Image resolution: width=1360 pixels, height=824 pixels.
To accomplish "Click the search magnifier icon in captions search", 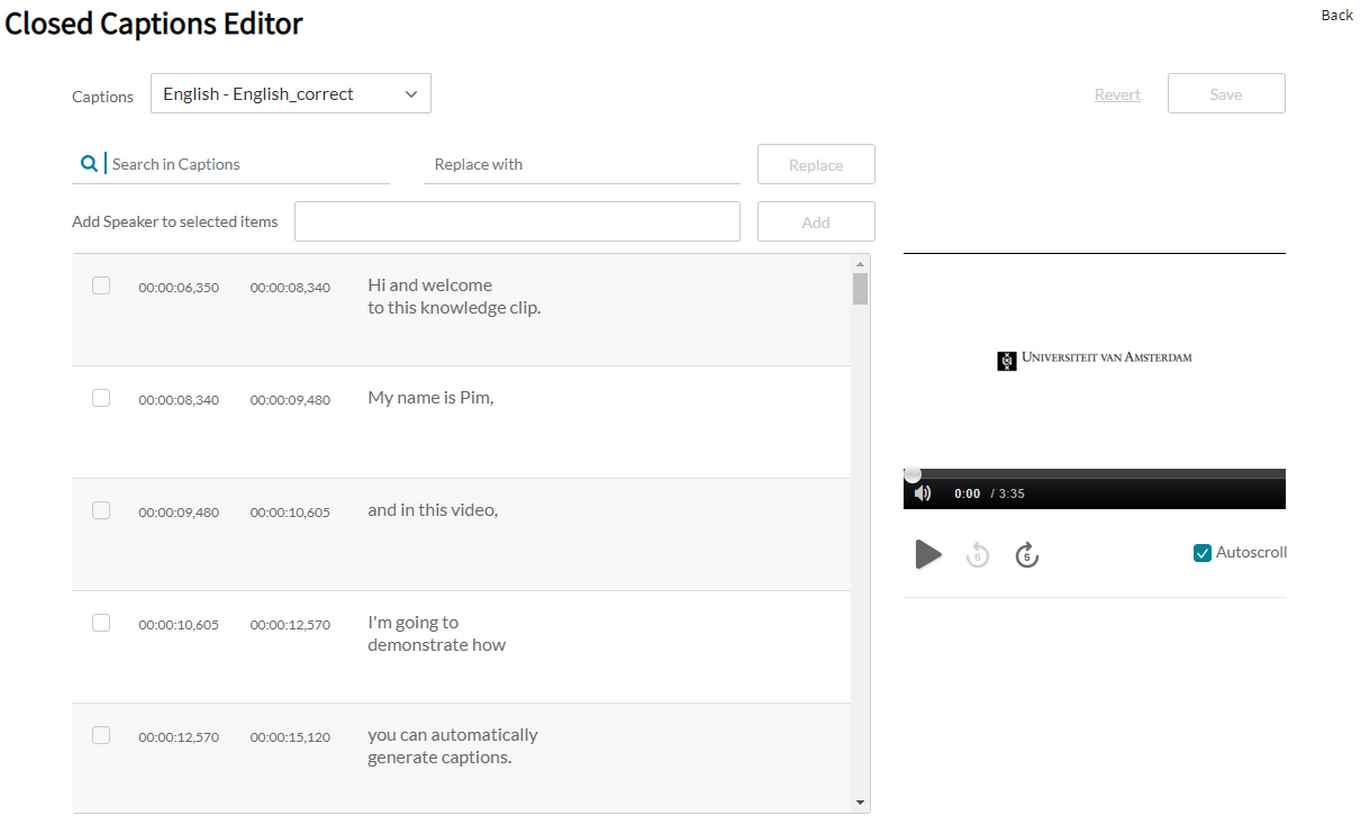I will (89, 162).
